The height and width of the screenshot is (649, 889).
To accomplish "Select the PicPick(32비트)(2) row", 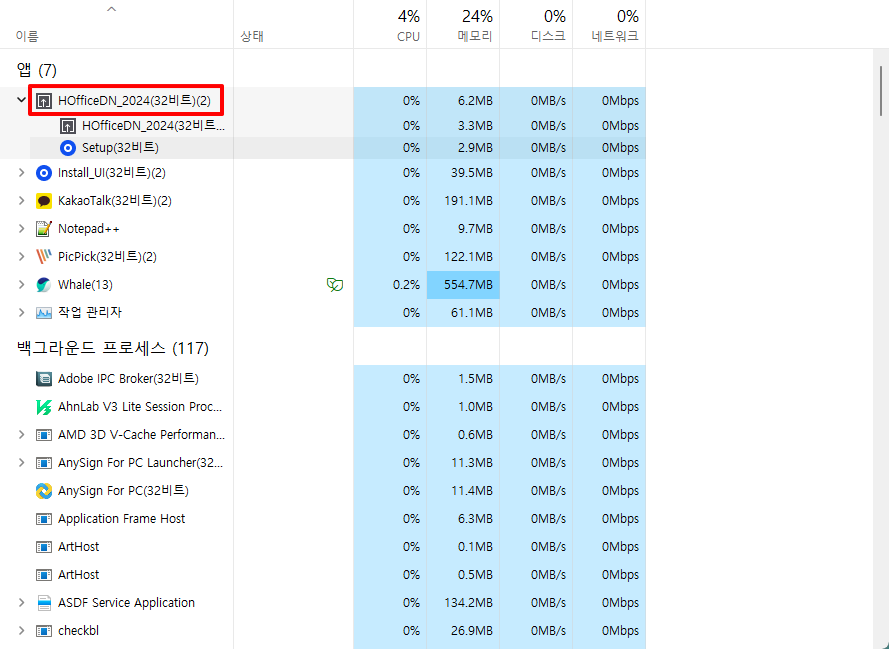I will pos(107,257).
